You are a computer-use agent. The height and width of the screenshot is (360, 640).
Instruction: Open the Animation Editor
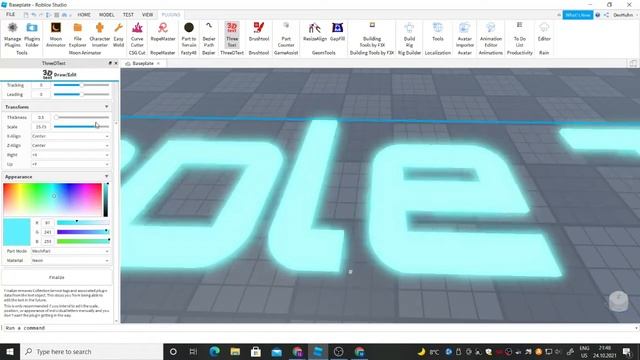(491, 34)
